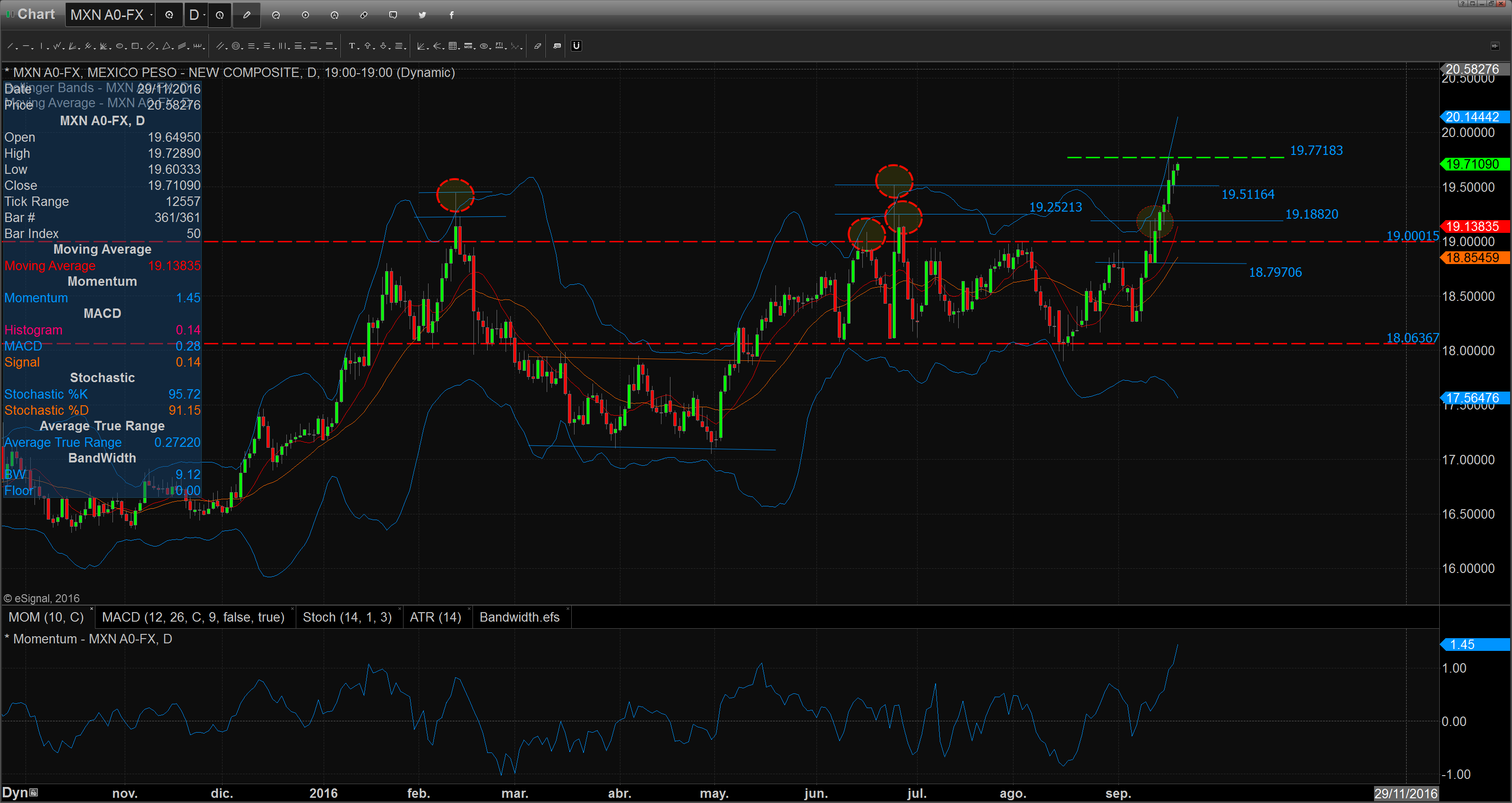The height and width of the screenshot is (803, 1512).
Task: Click the orange 18.85459 price marker
Action: click(1475, 258)
